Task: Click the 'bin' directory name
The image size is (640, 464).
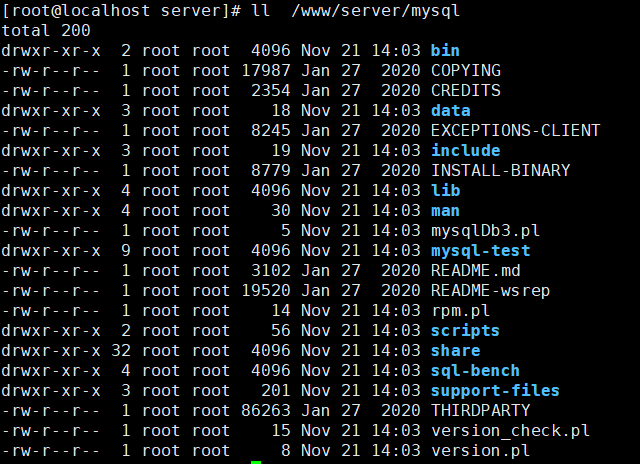Action: (x=445, y=51)
